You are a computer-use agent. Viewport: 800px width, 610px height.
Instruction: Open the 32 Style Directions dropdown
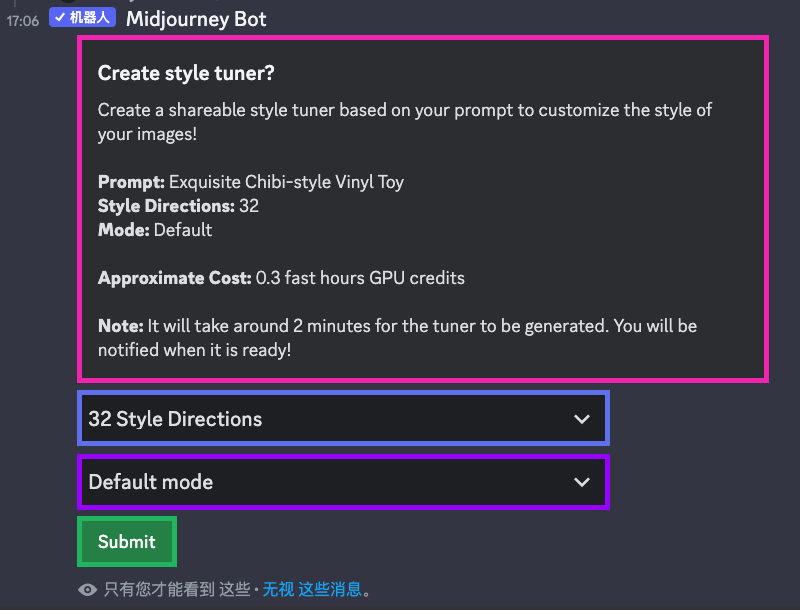tap(343, 419)
